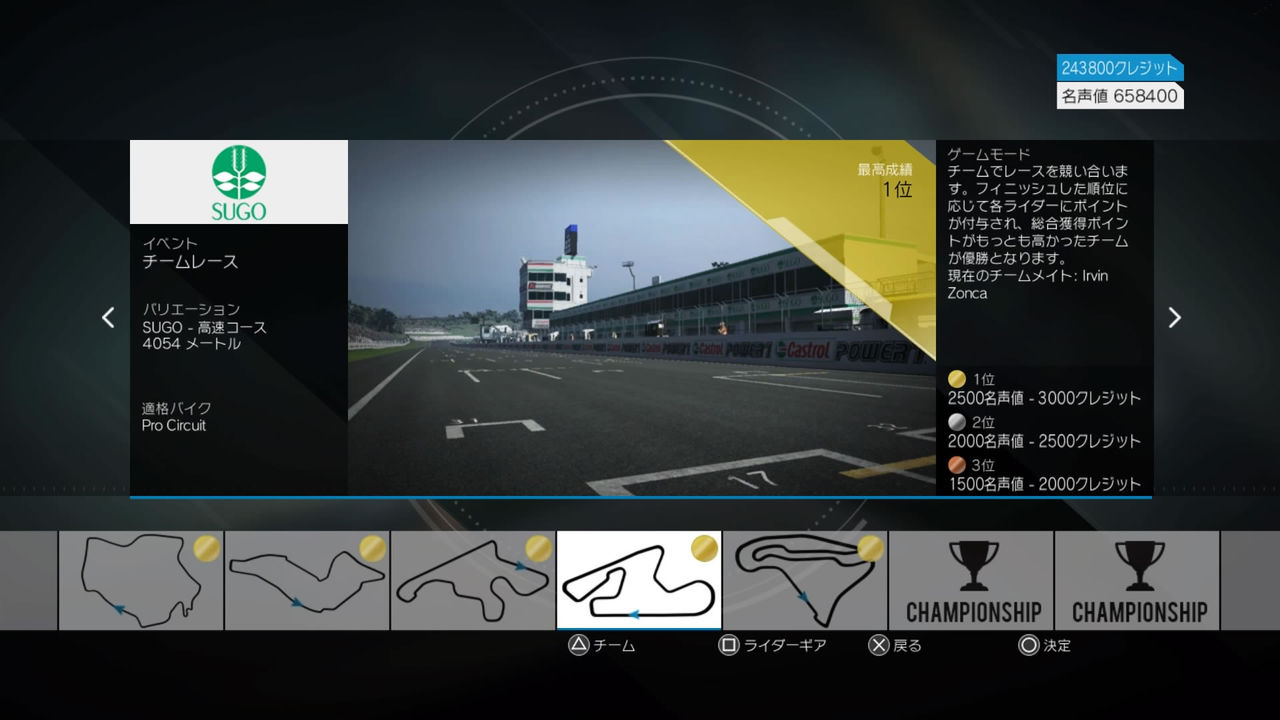The height and width of the screenshot is (720, 1280).
Task: Go to next event with right chevron
Action: click(1175, 317)
